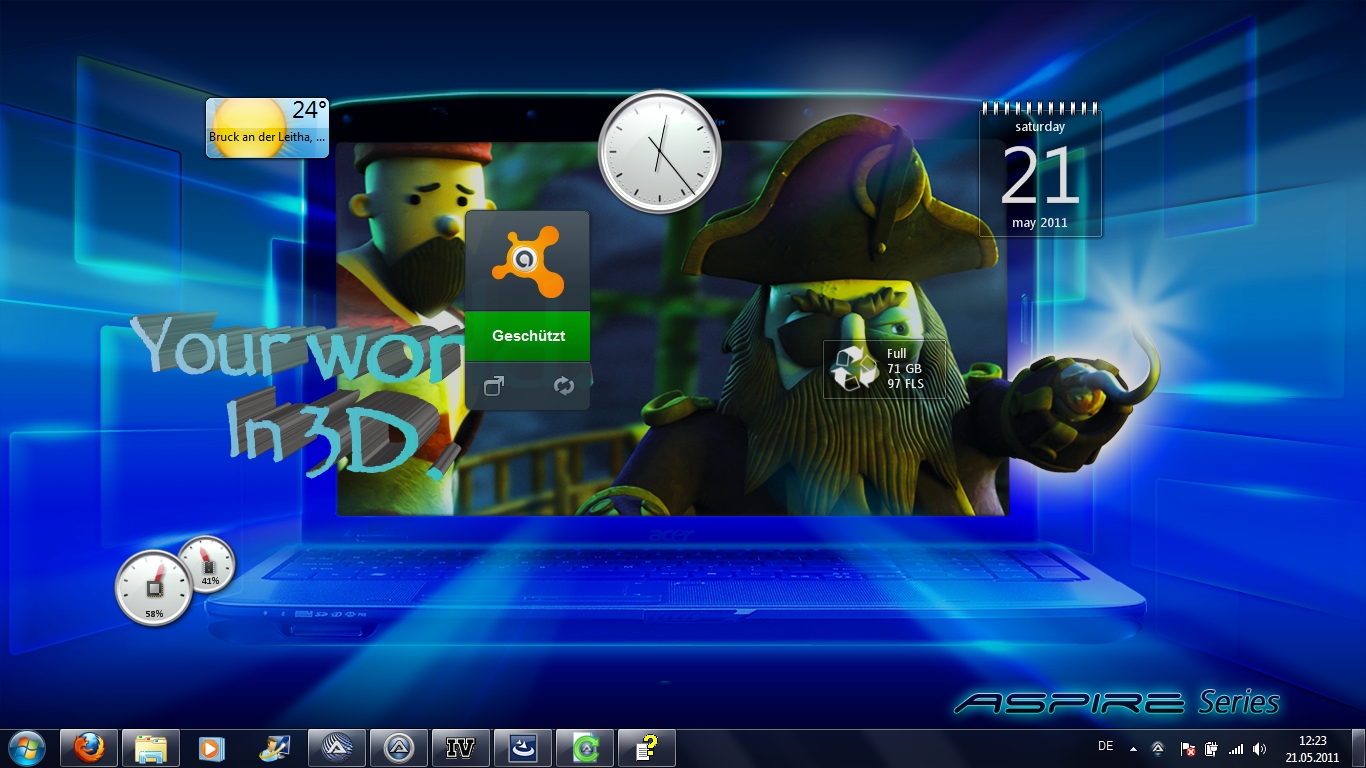Open the DE language selector
The width and height of the screenshot is (1366, 768).
click(x=1105, y=746)
